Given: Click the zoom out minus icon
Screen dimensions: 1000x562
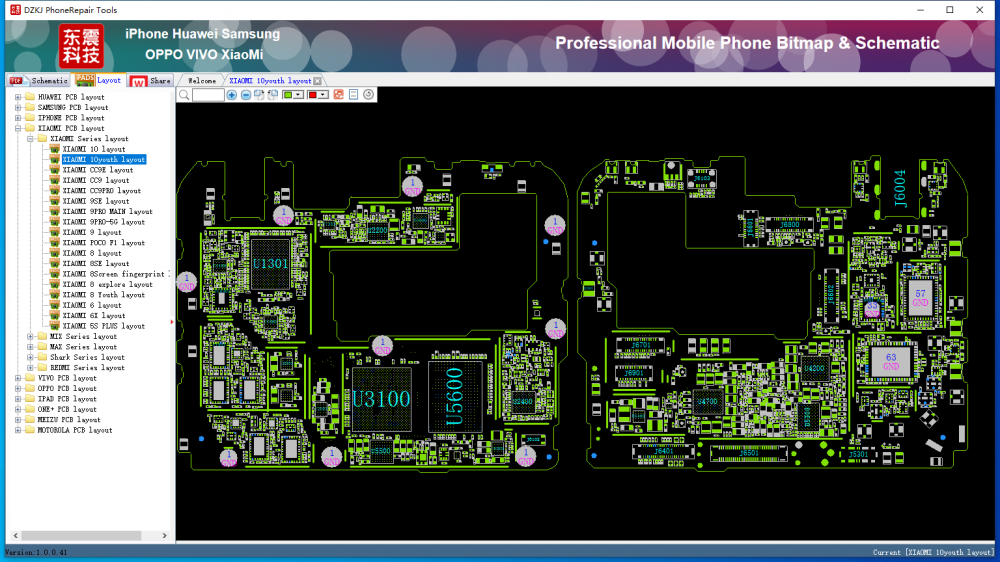Looking at the screenshot, I should [246, 95].
